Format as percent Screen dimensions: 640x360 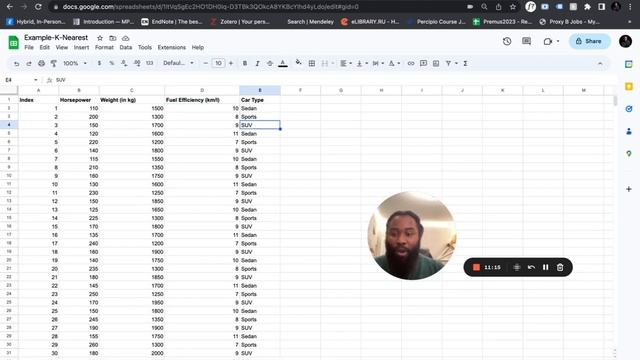click(x=111, y=64)
